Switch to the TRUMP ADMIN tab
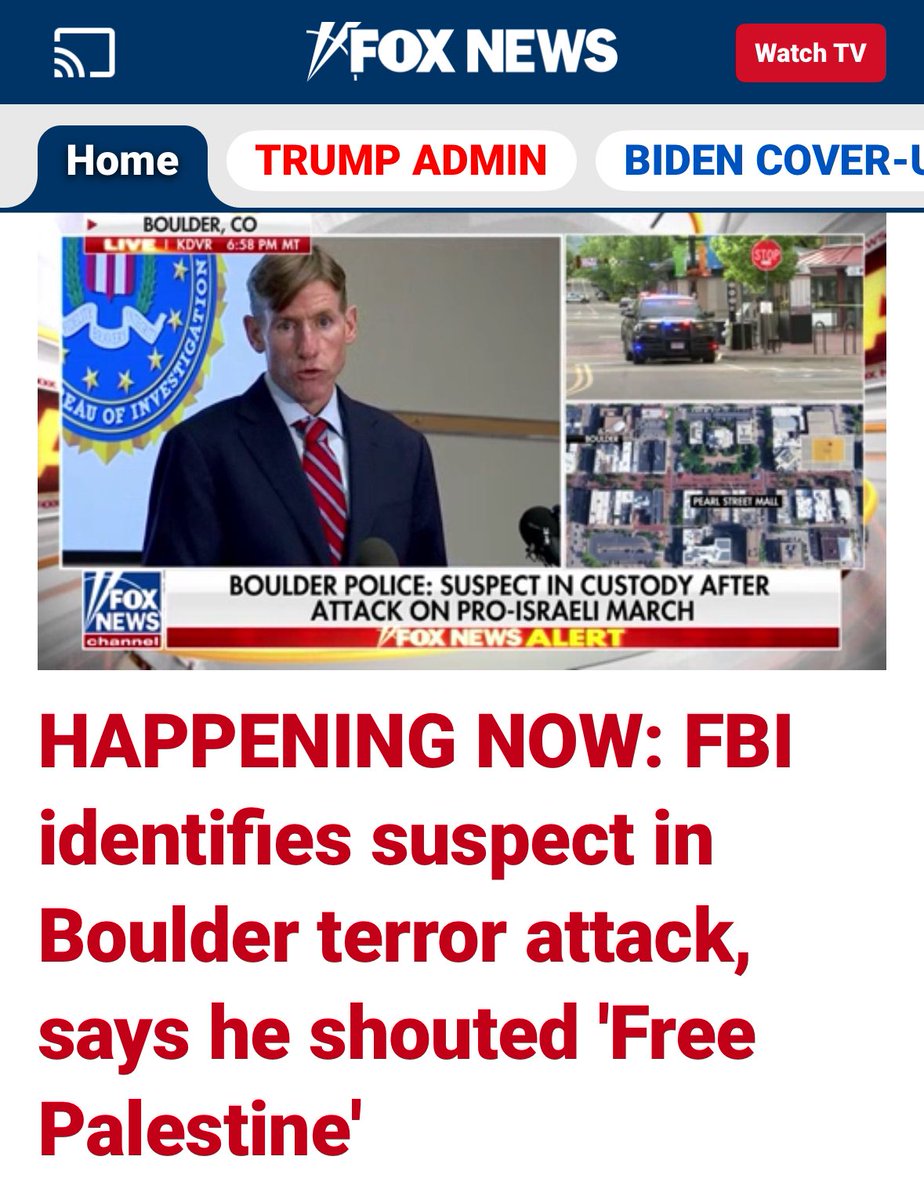Viewport: 924px width, 1200px height. click(x=401, y=161)
